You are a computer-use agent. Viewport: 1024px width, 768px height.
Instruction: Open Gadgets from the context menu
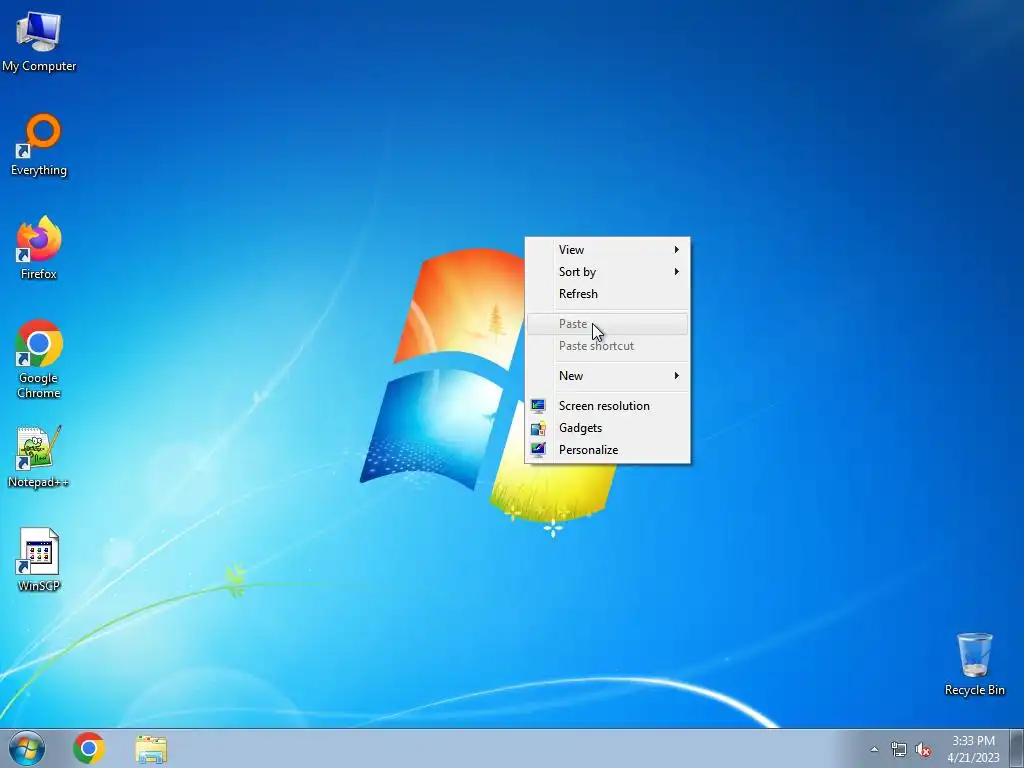(x=607, y=428)
